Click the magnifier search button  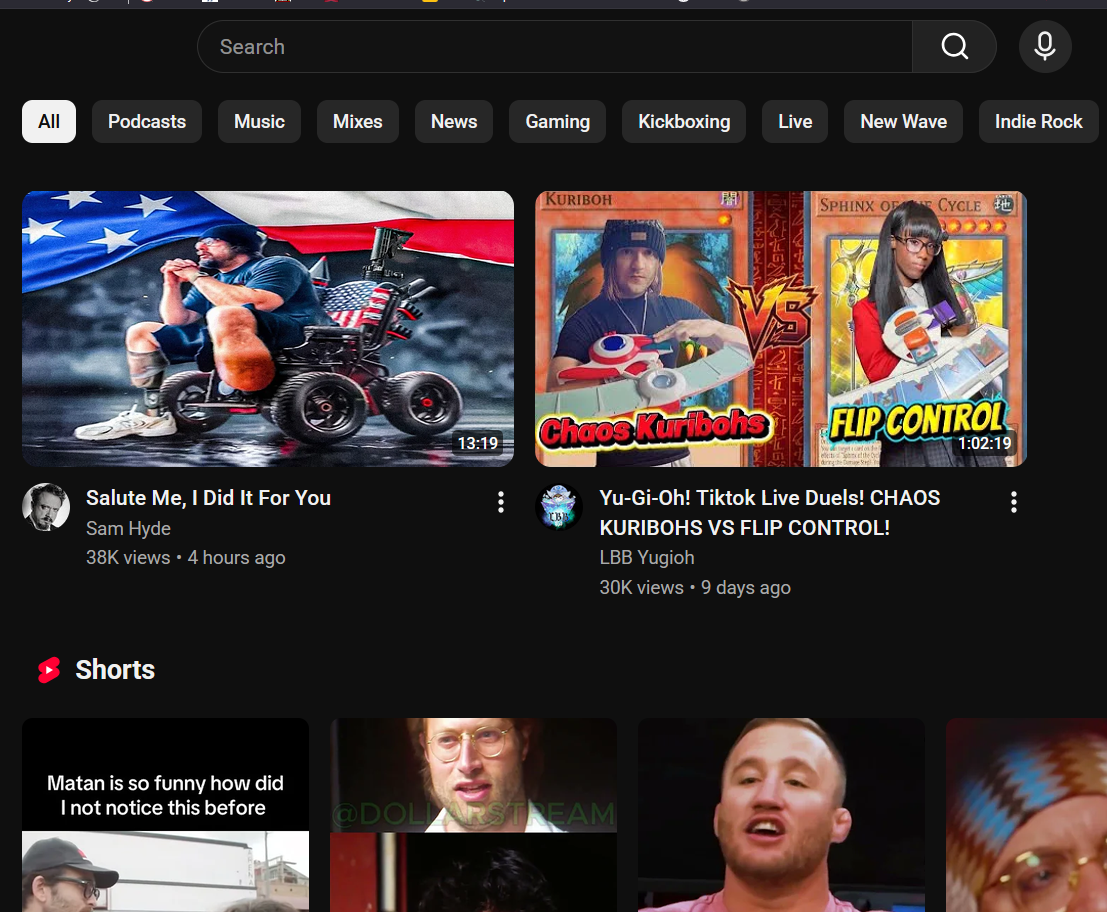click(x=954, y=47)
